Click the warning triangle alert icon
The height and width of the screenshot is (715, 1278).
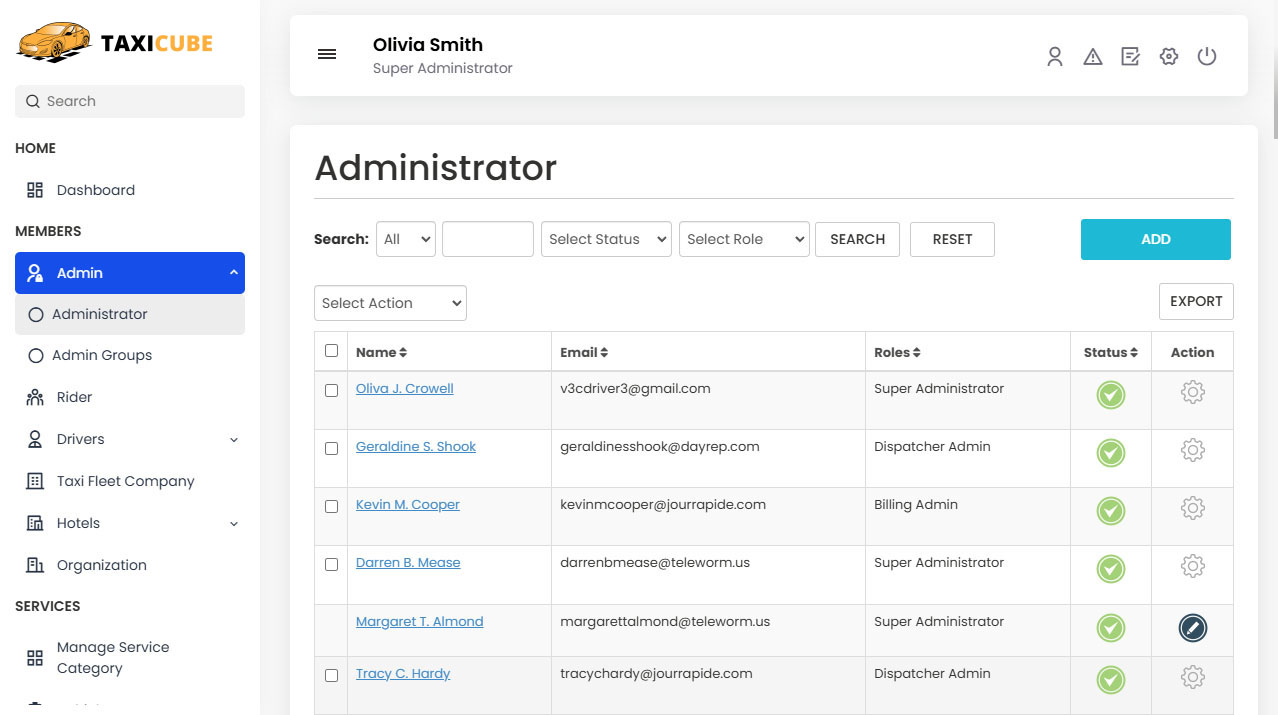click(1093, 57)
